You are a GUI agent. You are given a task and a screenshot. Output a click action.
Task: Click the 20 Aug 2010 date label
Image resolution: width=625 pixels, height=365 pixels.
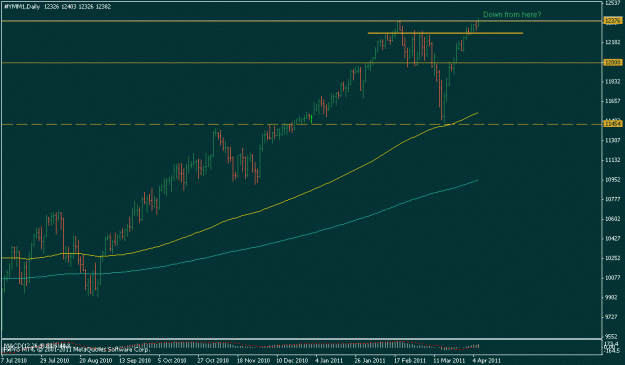point(95,360)
